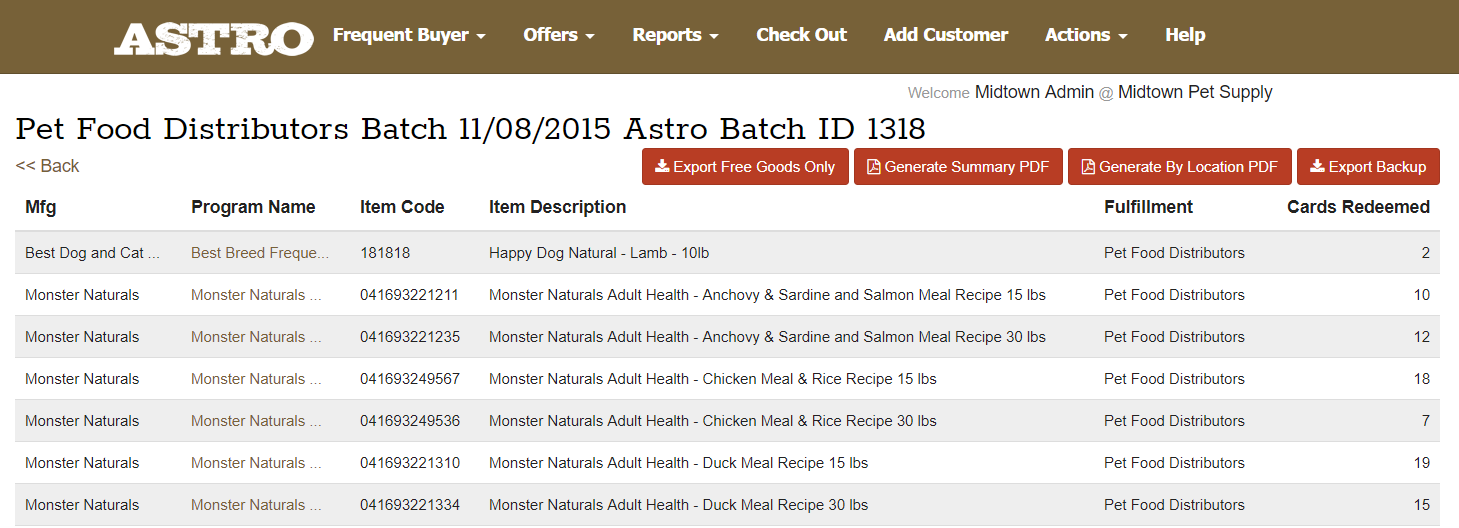Screen dimensions: 1459x528
Task: Select item code 041693221334
Action: [410, 505]
